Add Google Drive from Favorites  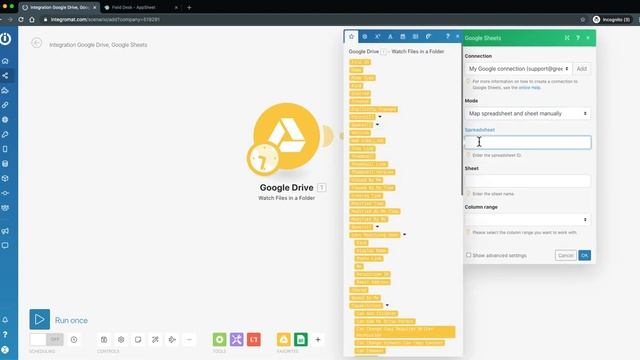click(x=284, y=340)
